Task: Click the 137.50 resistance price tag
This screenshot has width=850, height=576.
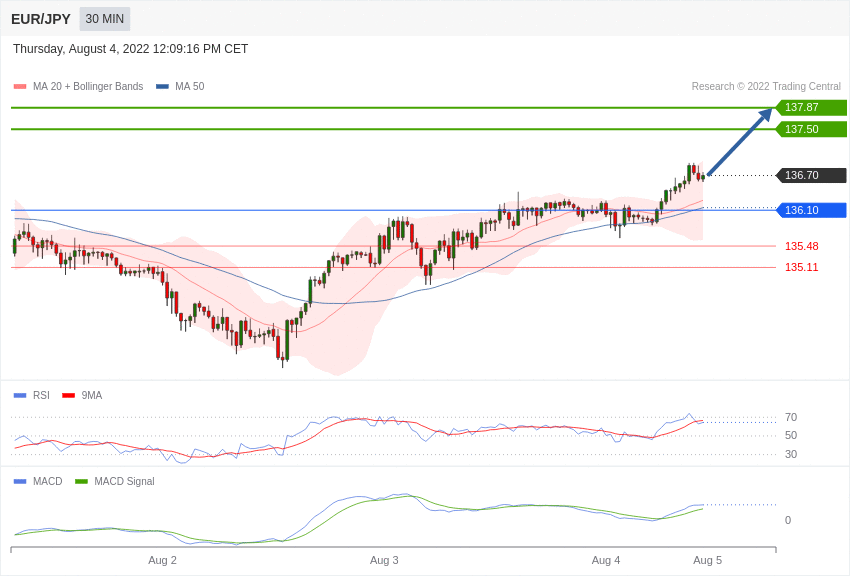Action: (810, 129)
